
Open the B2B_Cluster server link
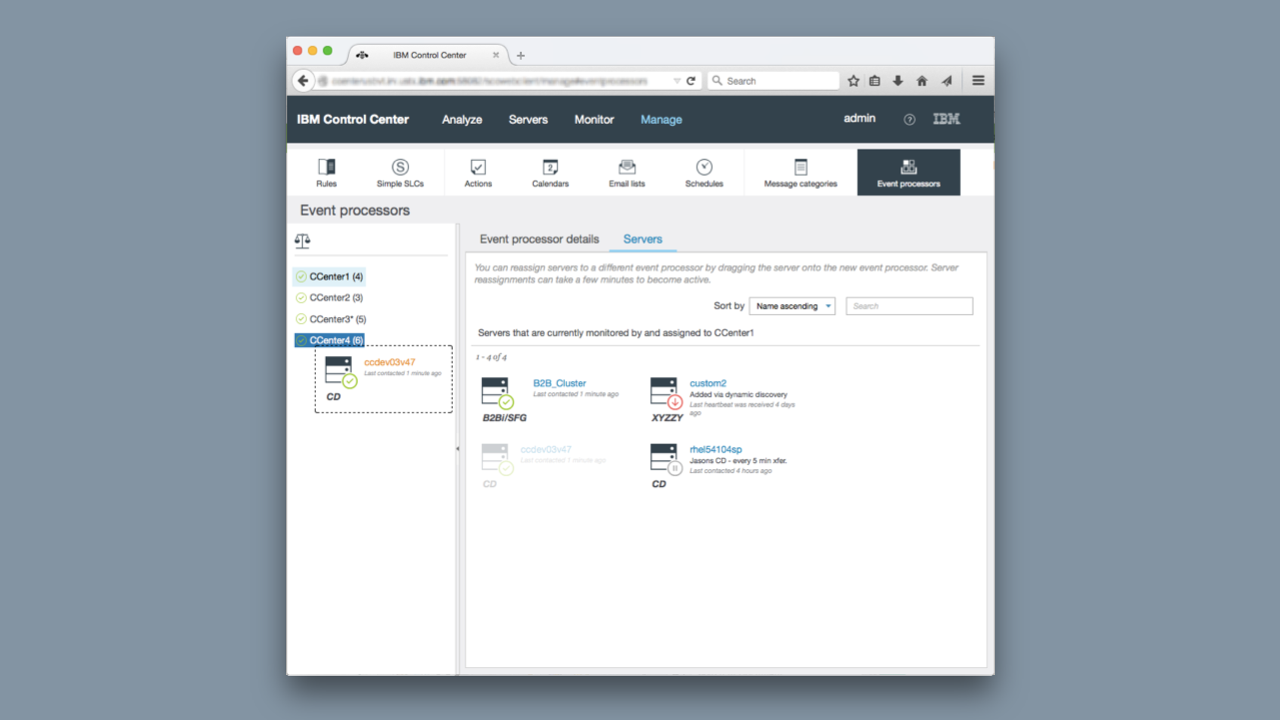[x=559, y=383]
